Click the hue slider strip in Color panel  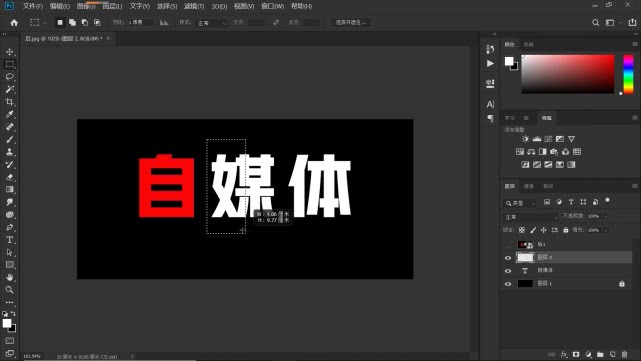tap(628, 74)
